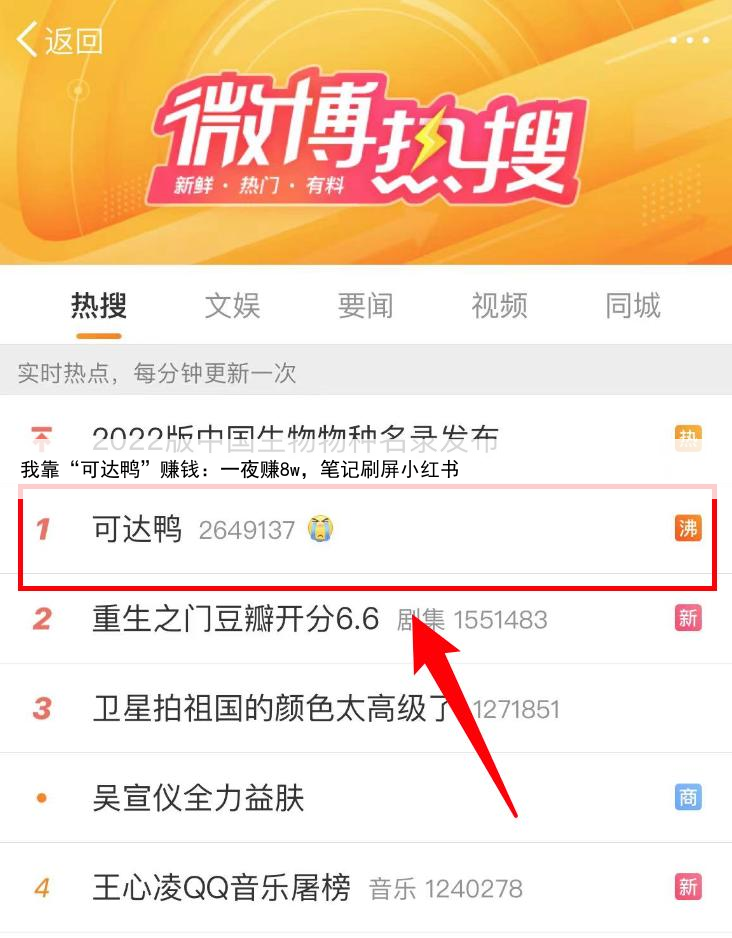The image size is (732, 938).
Task: Select the 同城 tab
Action: (x=633, y=306)
